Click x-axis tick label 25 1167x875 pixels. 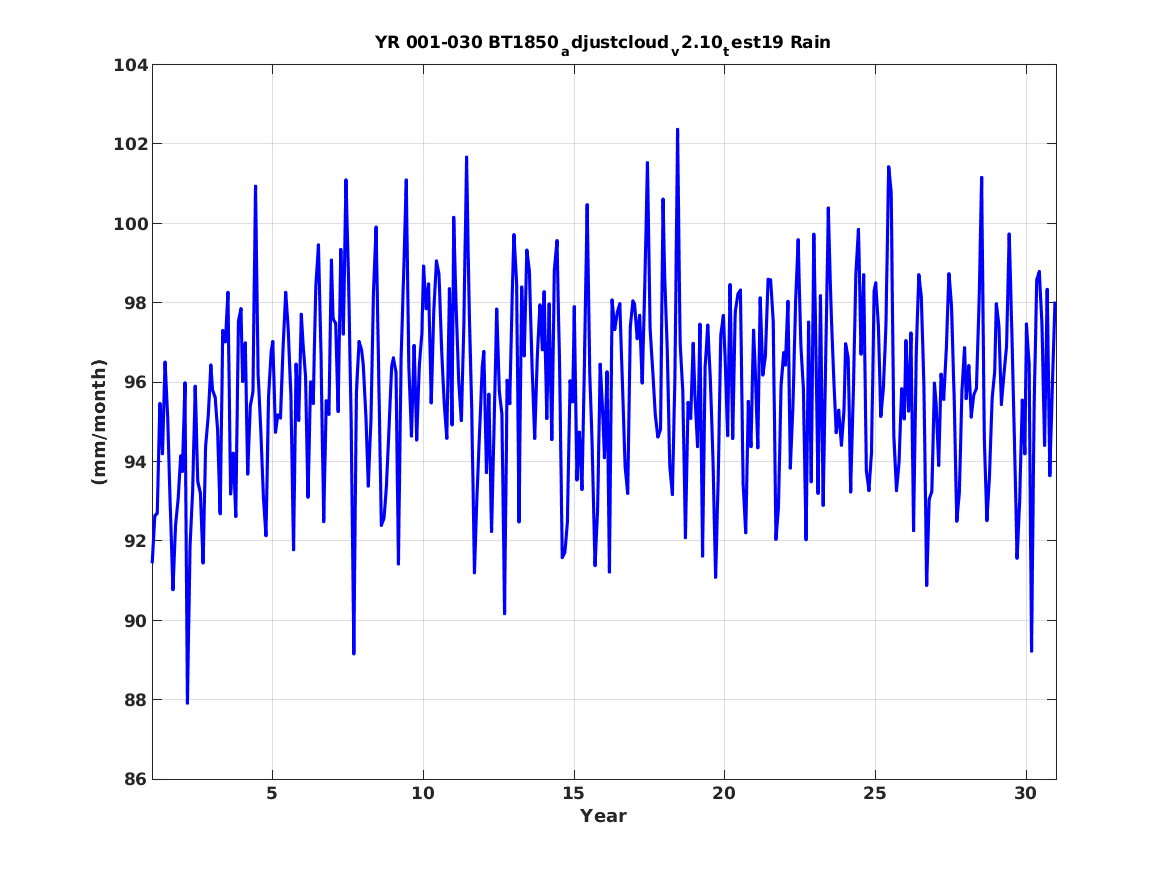pyautogui.click(x=875, y=794)
